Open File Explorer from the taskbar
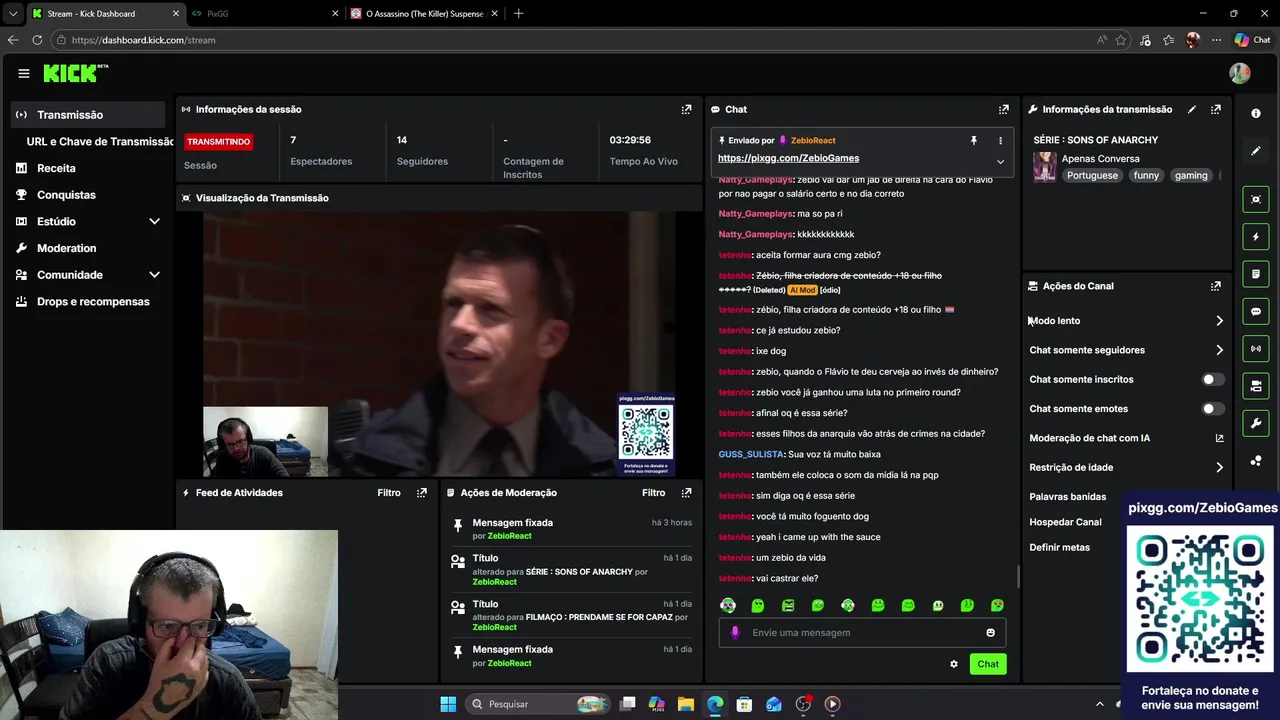Image resolution: width=1280 pixels, height=720 pixels. 686,704
